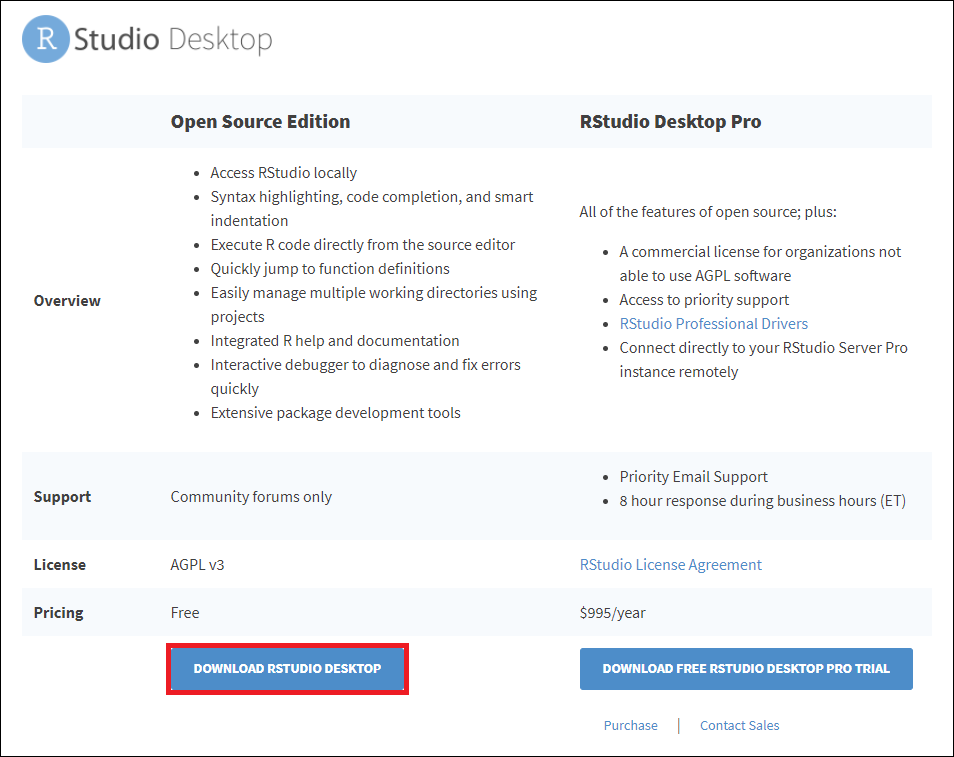Follow the Contact Sales link
Viewport: 954px width, 757px height.
coord(739,725)
